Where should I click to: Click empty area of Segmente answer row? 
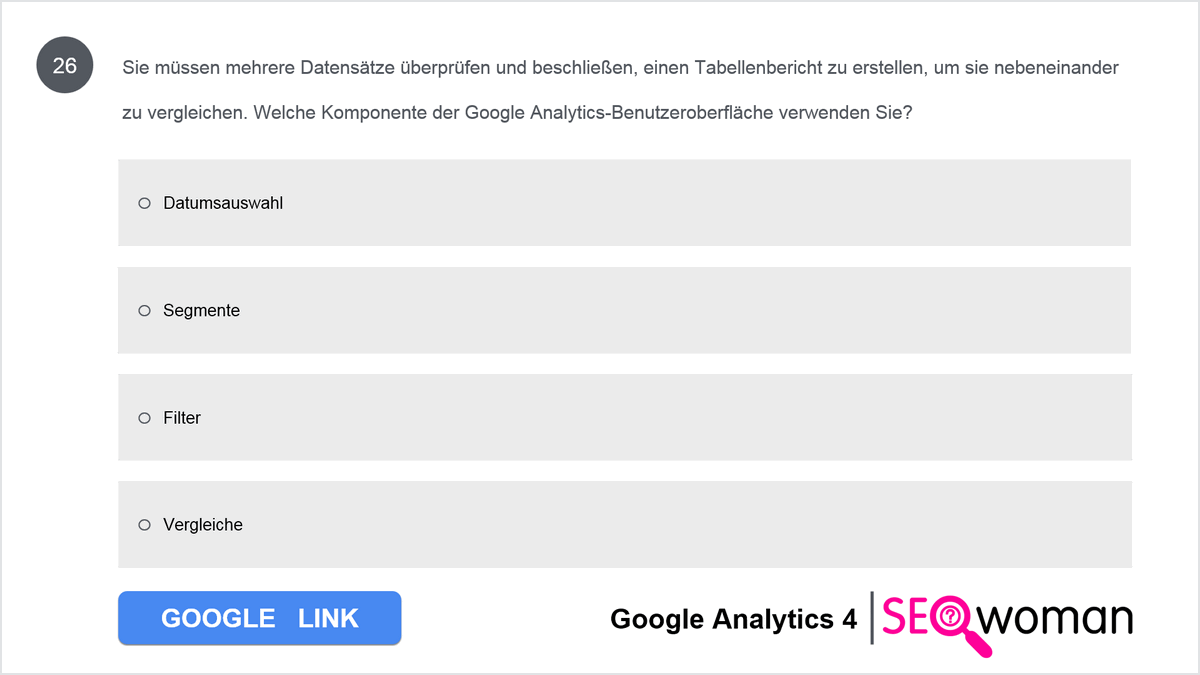tap(700, 311)
